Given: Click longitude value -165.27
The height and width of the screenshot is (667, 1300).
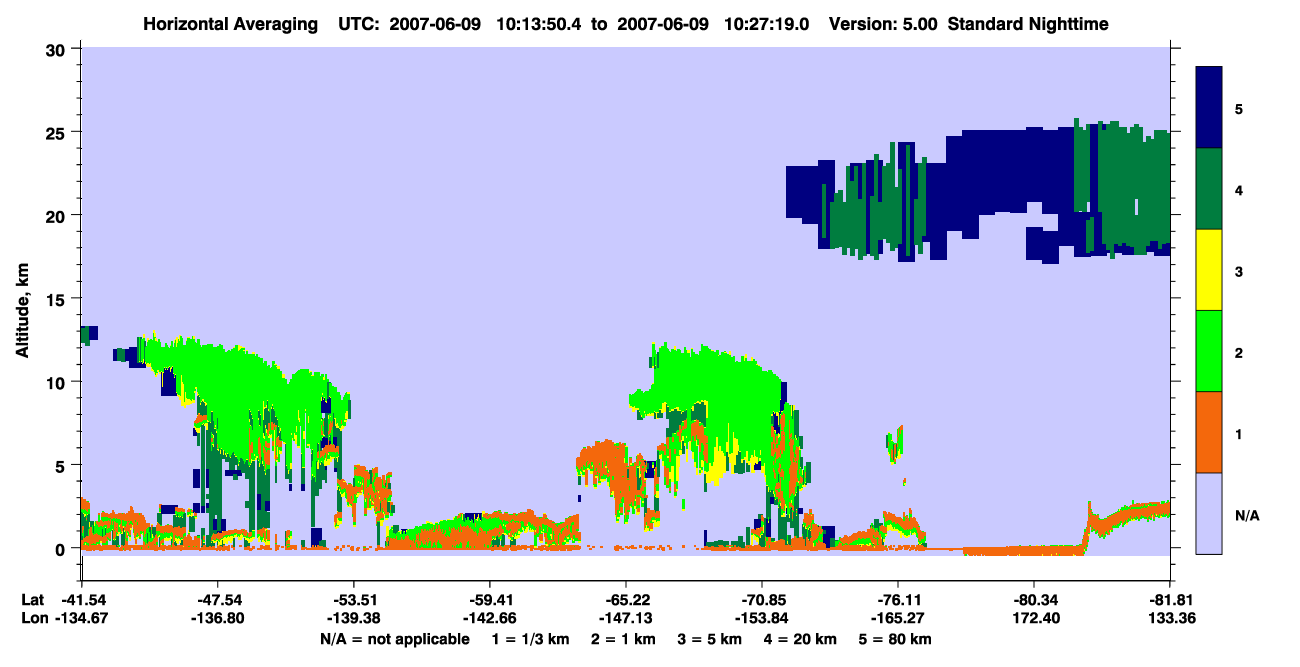Looking at the screenshot, I should click(898, 619).
